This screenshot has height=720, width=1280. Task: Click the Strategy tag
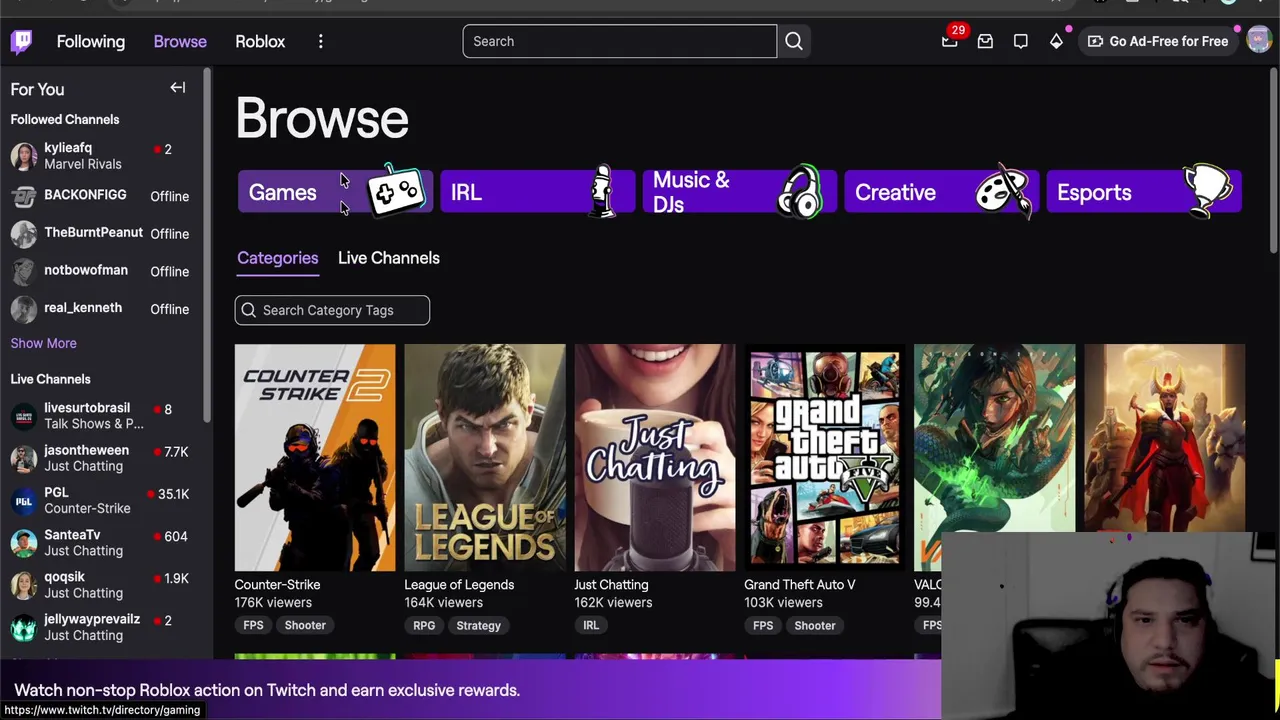[x=478, y=625]
